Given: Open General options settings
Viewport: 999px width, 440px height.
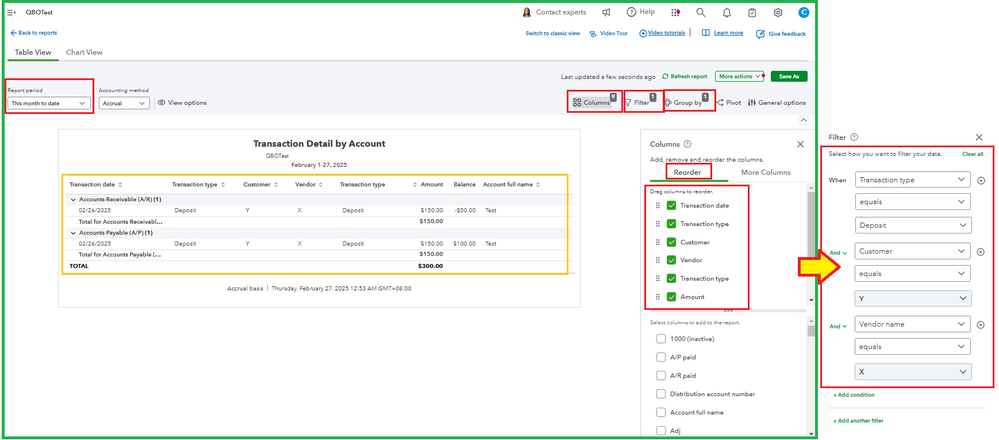Looking at the screenshot, I should pyautogui.click(x=777, y=102).
